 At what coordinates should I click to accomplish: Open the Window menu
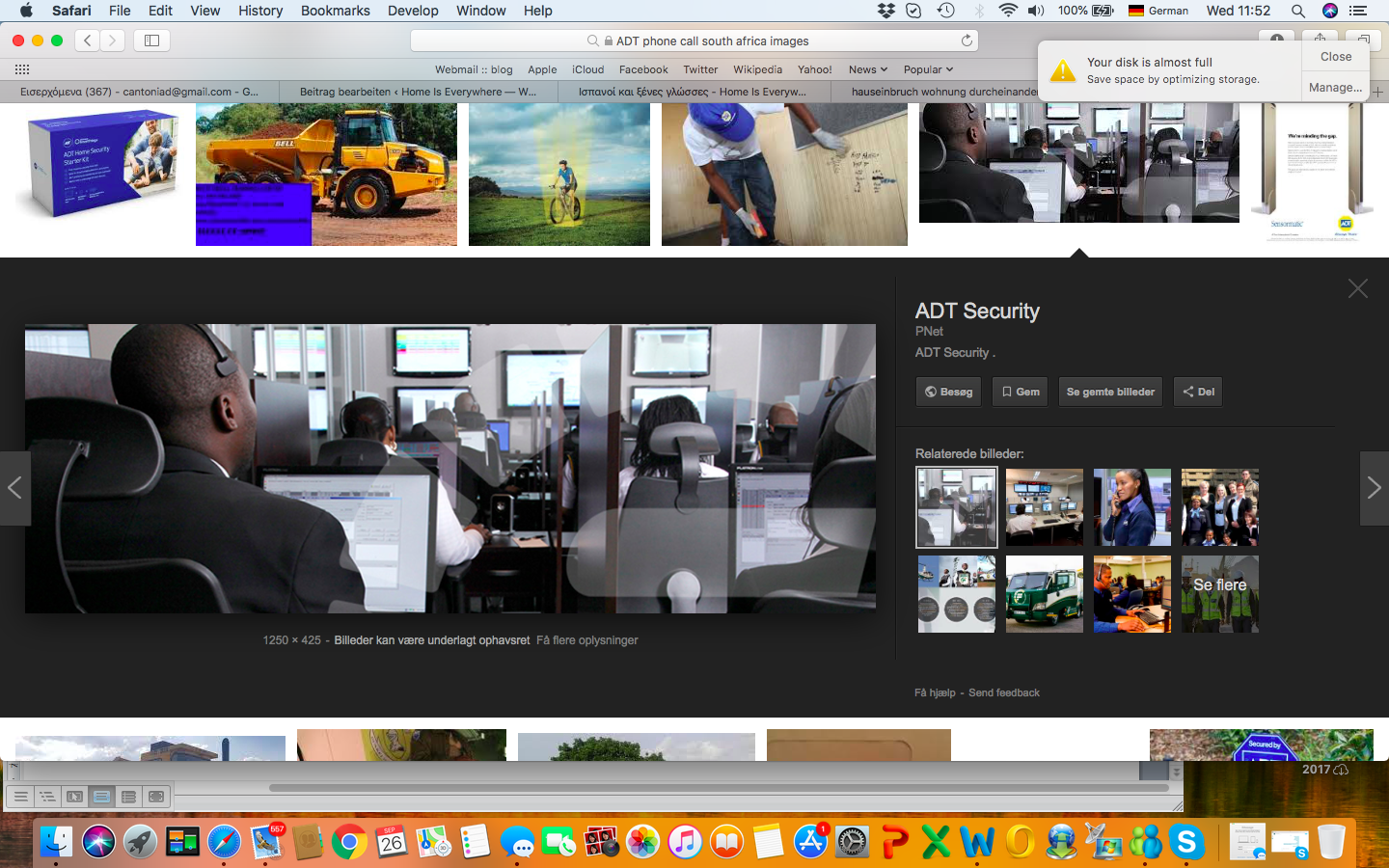pos(480,11)
